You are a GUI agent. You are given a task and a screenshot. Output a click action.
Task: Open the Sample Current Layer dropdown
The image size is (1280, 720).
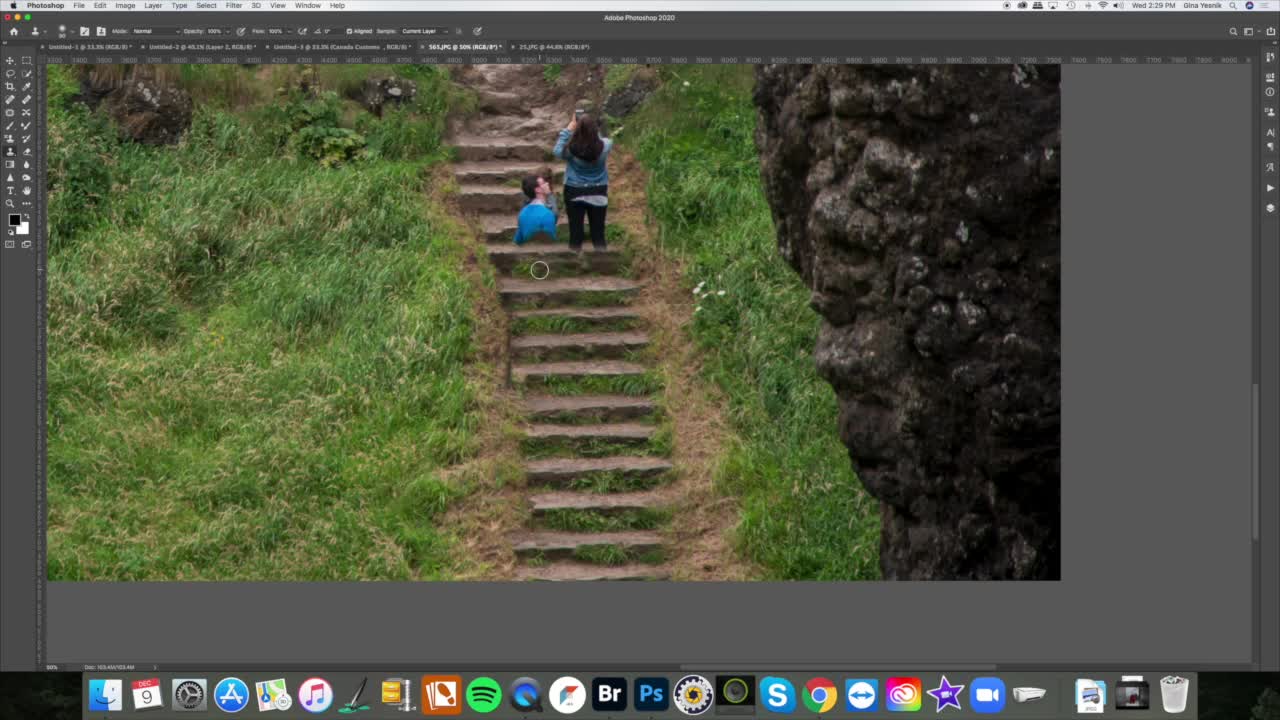click(424, 31)
